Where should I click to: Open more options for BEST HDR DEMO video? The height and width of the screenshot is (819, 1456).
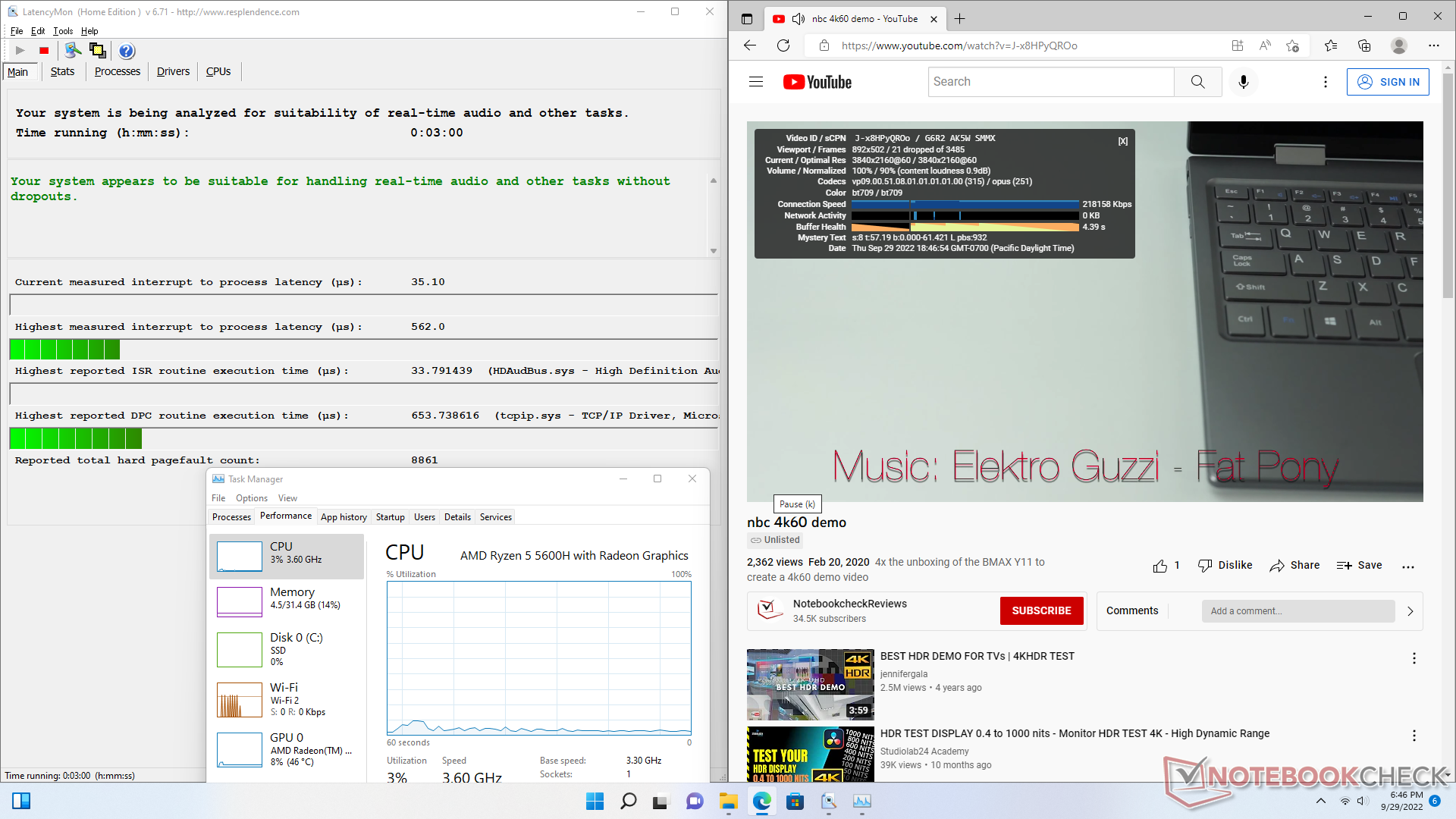click(x=1414, y=658)
